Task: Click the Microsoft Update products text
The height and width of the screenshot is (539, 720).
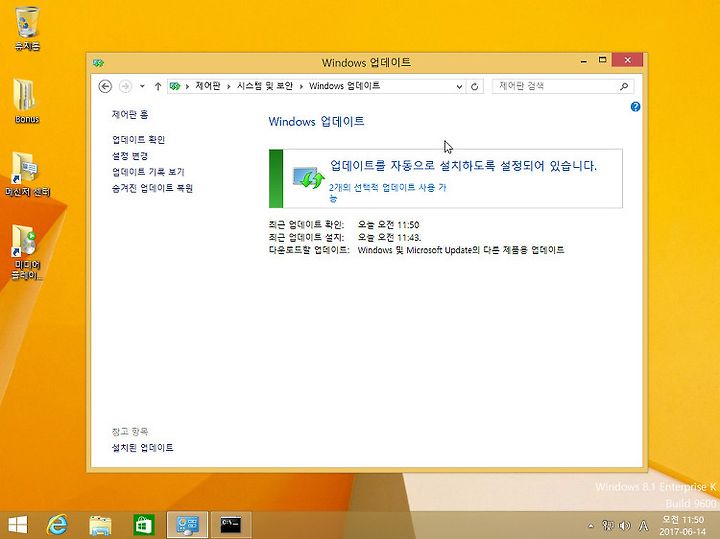Action: tap(461, 250)
